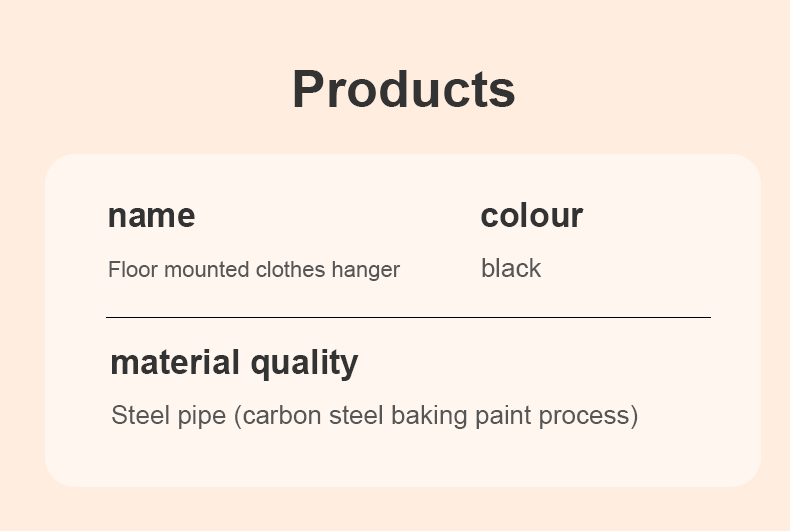Image resolution: width=790 pixels, height=531 pixels.
Task: Click the word quality in material heading
Action: coord(304,364)
